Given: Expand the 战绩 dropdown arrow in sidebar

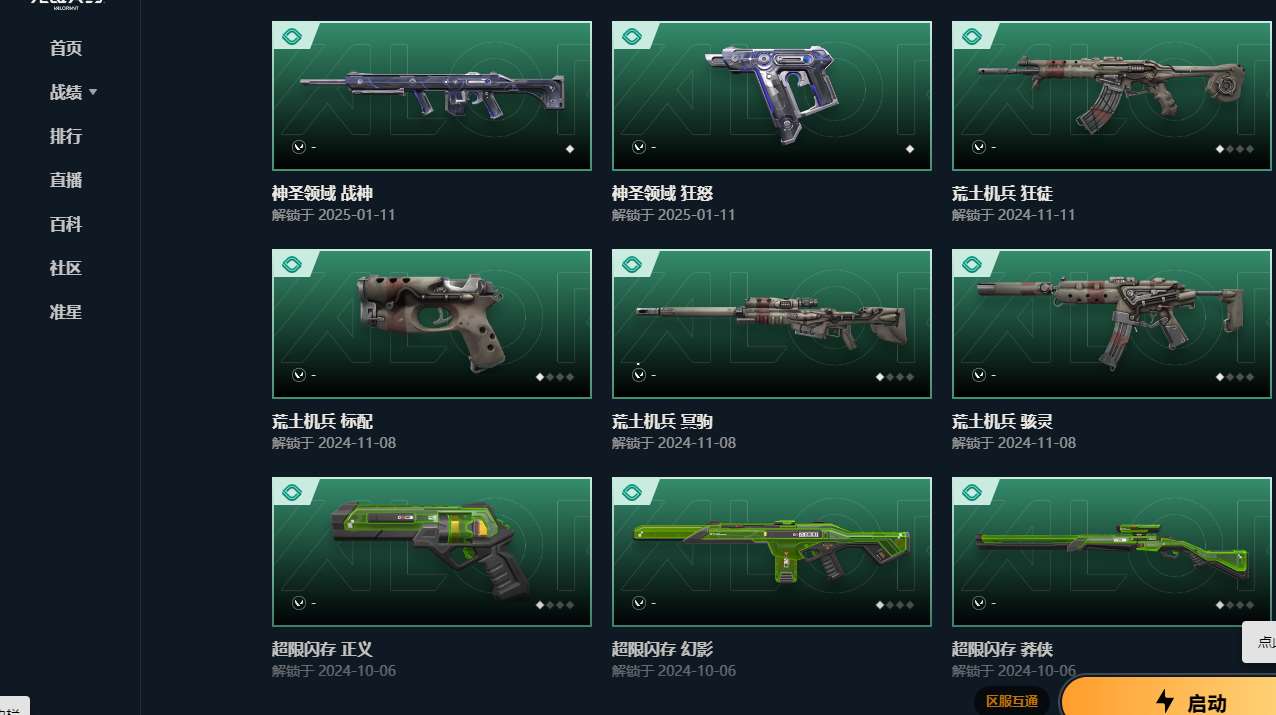Looking at the screenshot, I should coord(93,92).
